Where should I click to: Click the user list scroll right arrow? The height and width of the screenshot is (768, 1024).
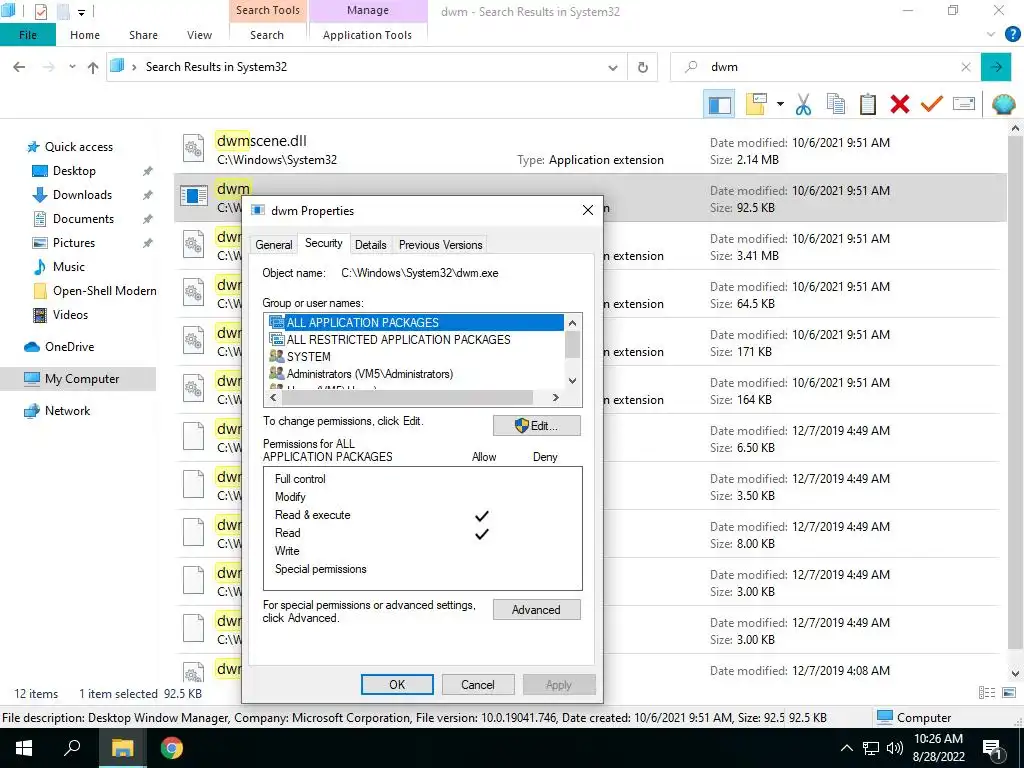pyautogui.click(x=555, y=397)
